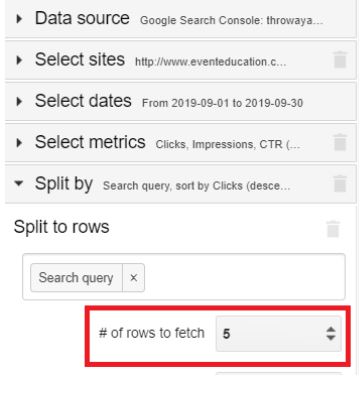Click the Select sites URL summary text
The image size is (364, 395).
coord(210,62)
